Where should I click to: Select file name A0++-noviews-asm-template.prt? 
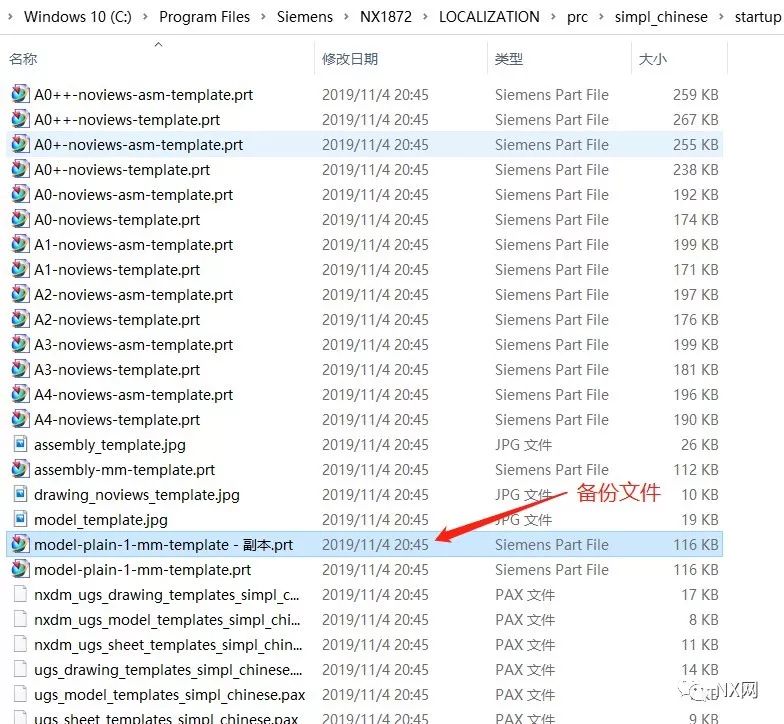(144, 94)
